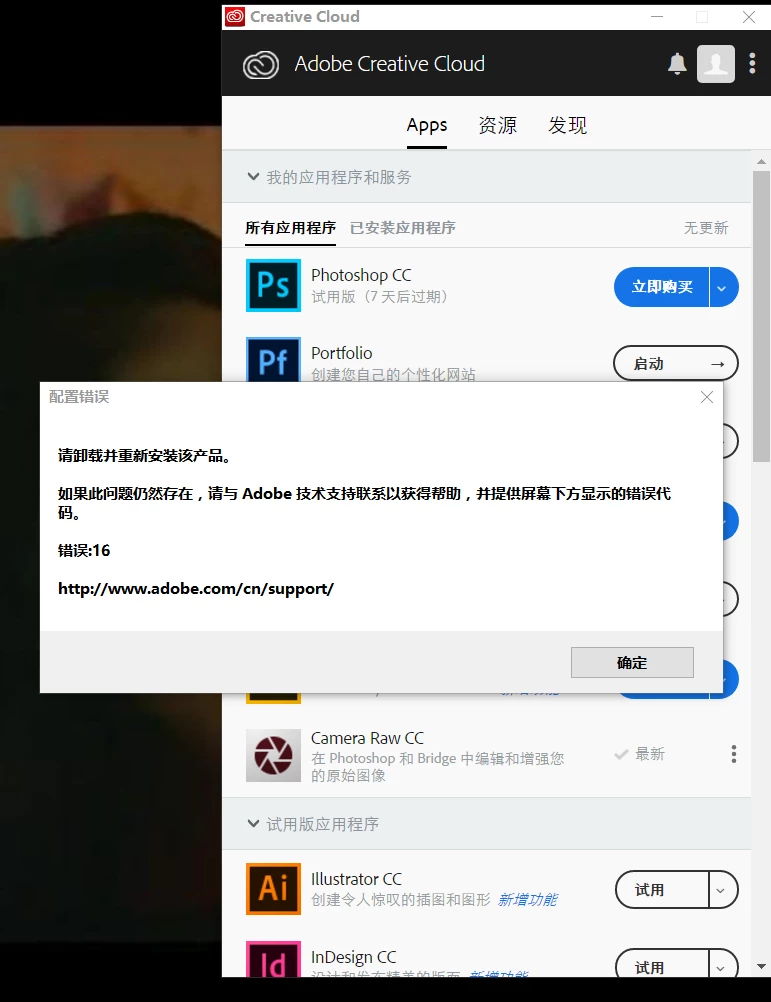Select the 已安装应用程序 tab

pos(402,228)
